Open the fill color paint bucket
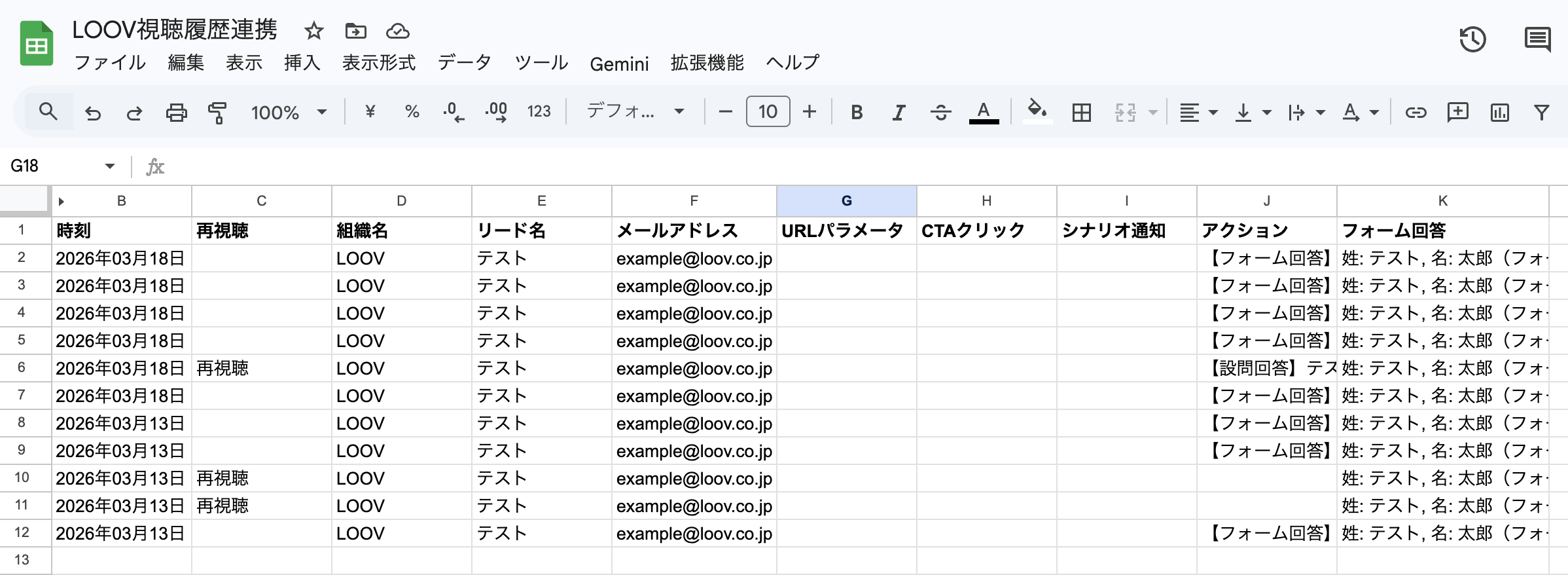Viewport: 1568px width, 575px height. click(1037, 111)
